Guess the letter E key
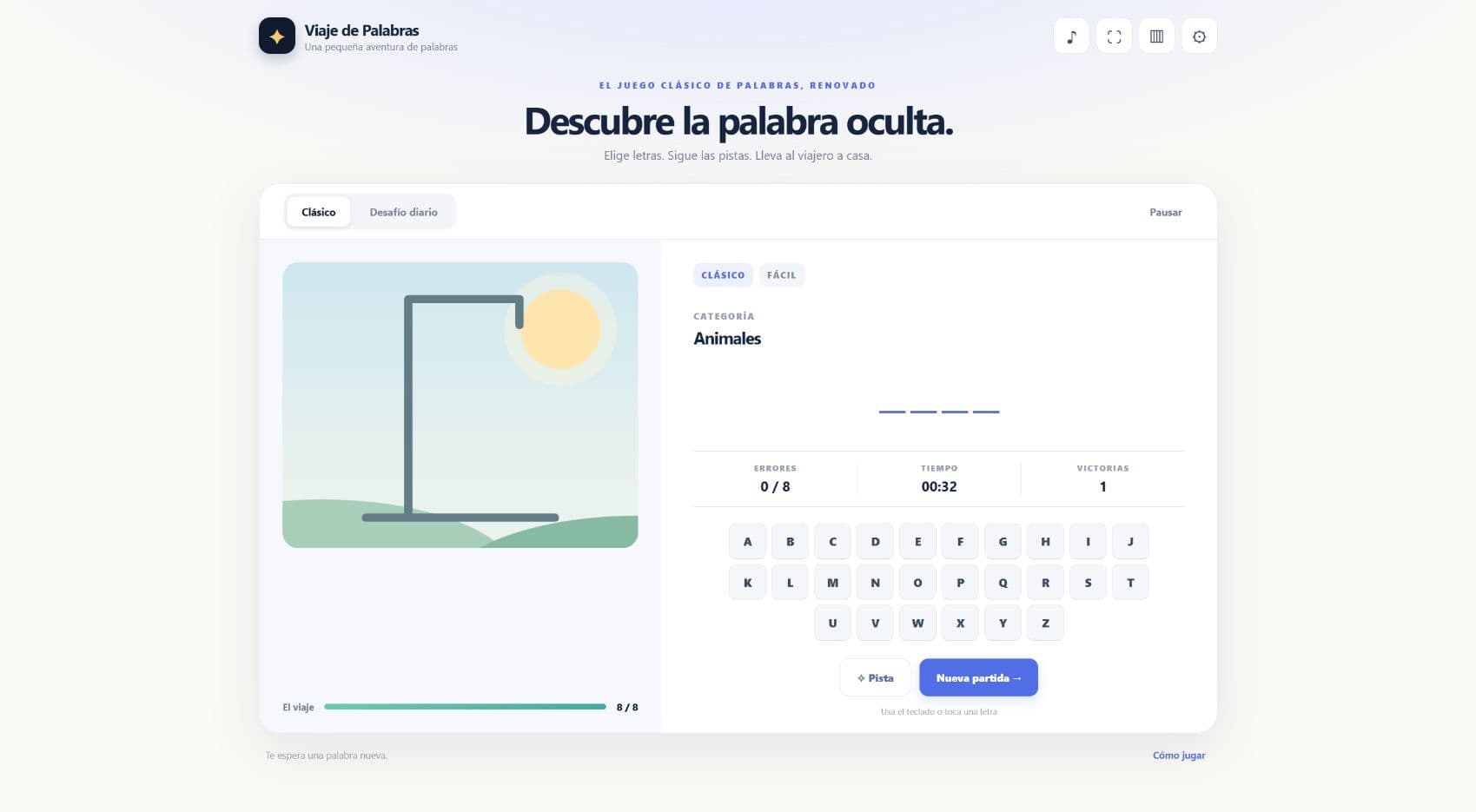1476x812 pixels. point(917,541)
